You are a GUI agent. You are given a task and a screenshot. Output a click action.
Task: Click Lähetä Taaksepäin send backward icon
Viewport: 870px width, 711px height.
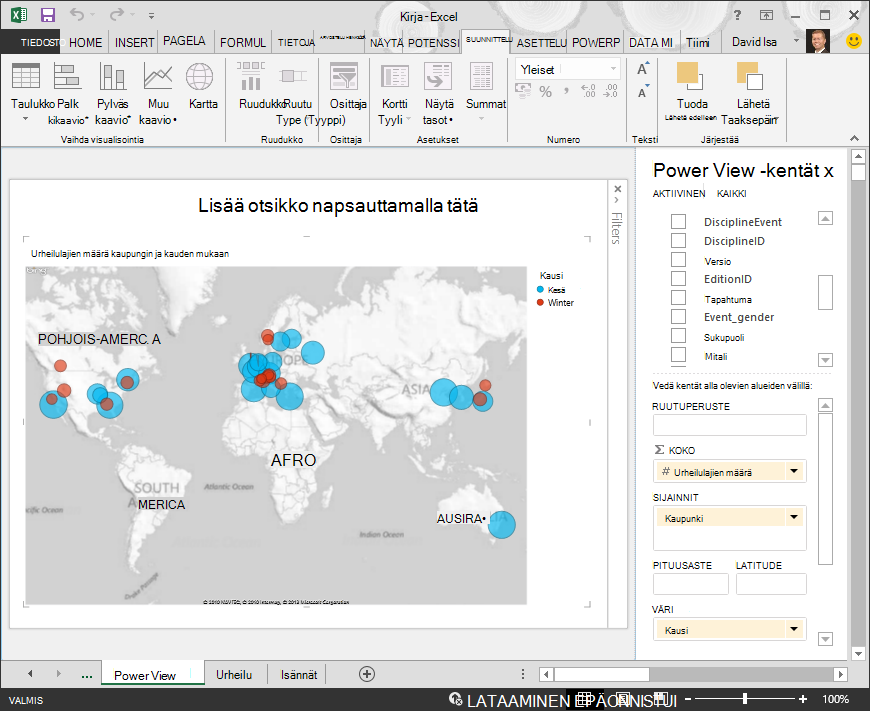(x=750, y=76)
